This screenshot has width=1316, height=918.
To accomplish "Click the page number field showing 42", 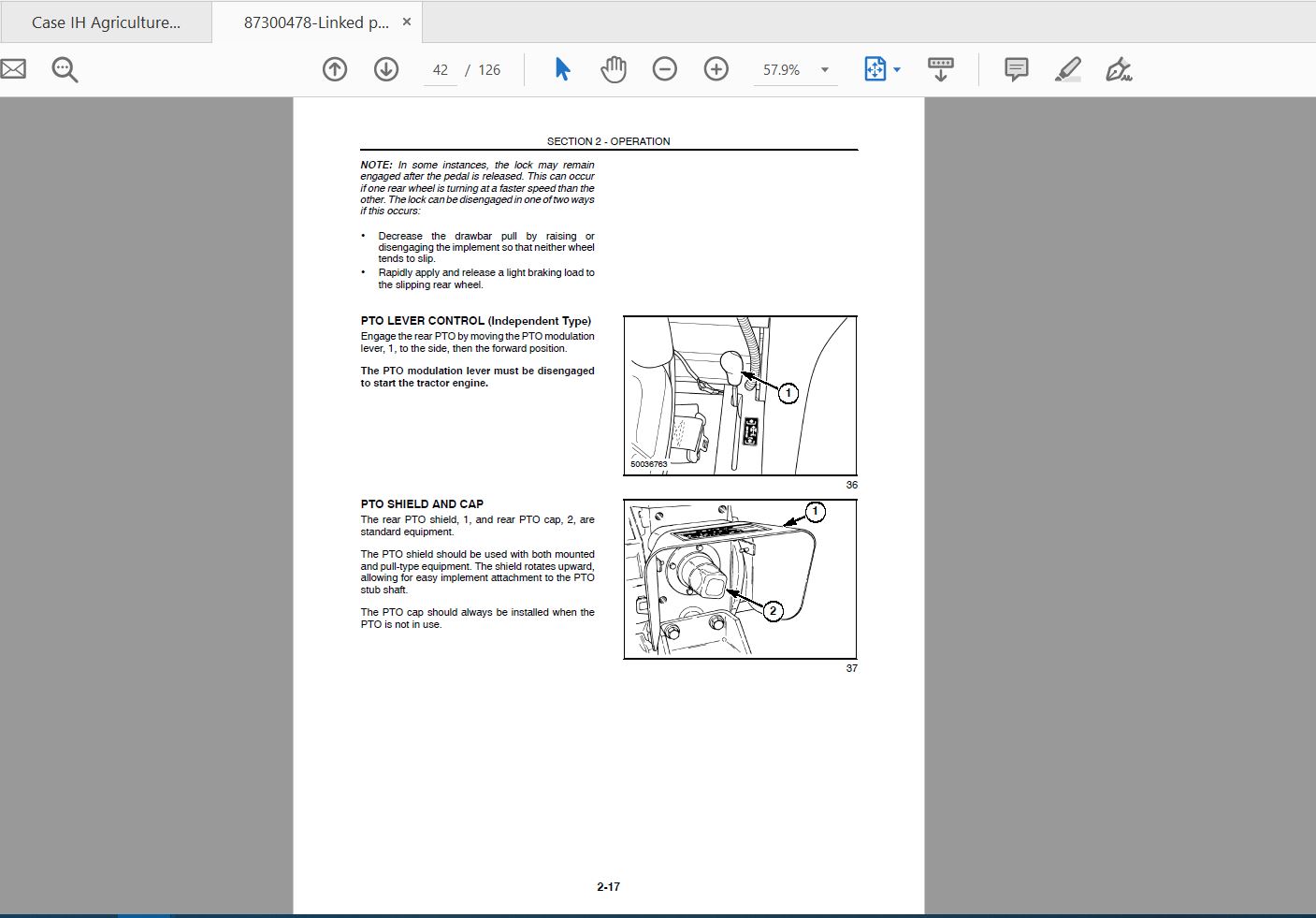I will tap(441, 70).
